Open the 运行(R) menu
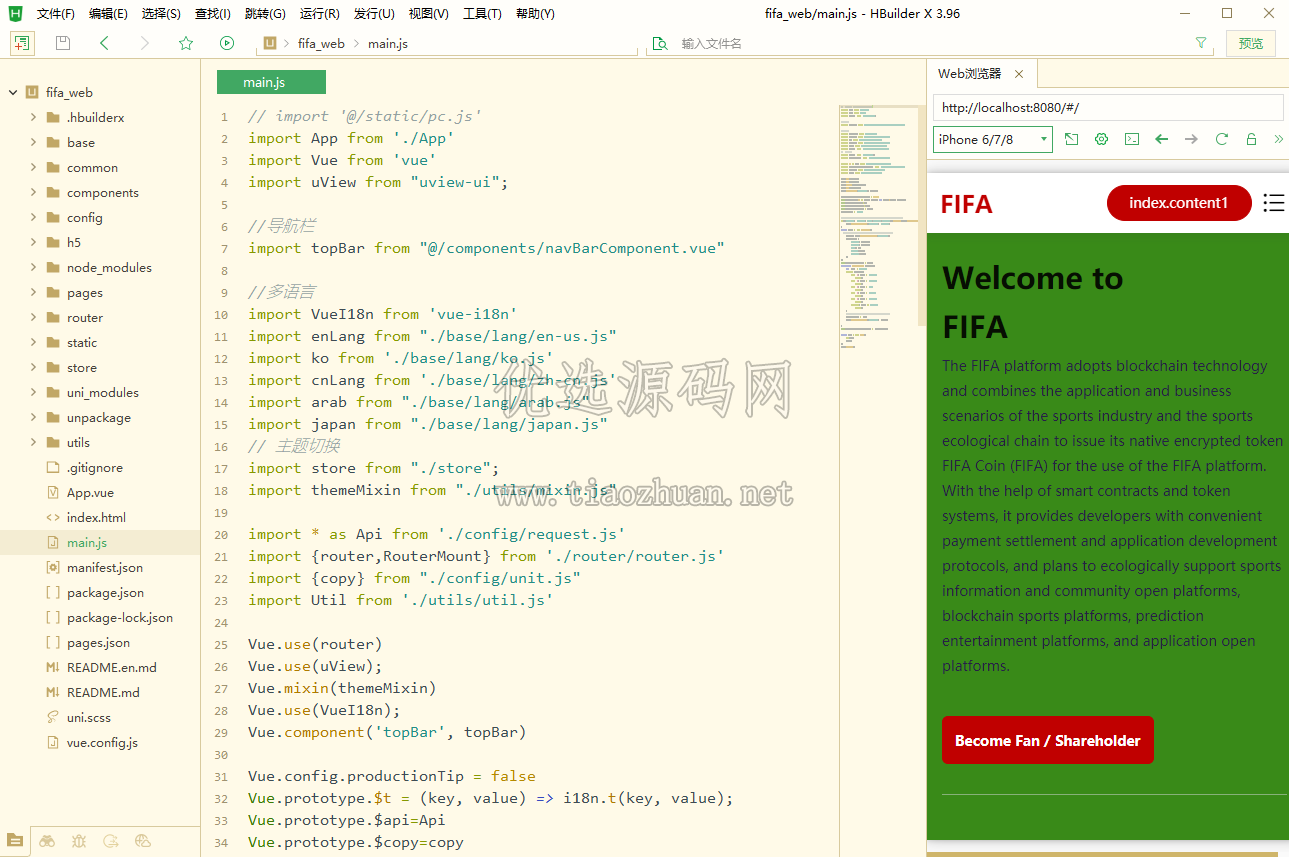Viewport: 1289px width, 857px height. tap(320, 14)
